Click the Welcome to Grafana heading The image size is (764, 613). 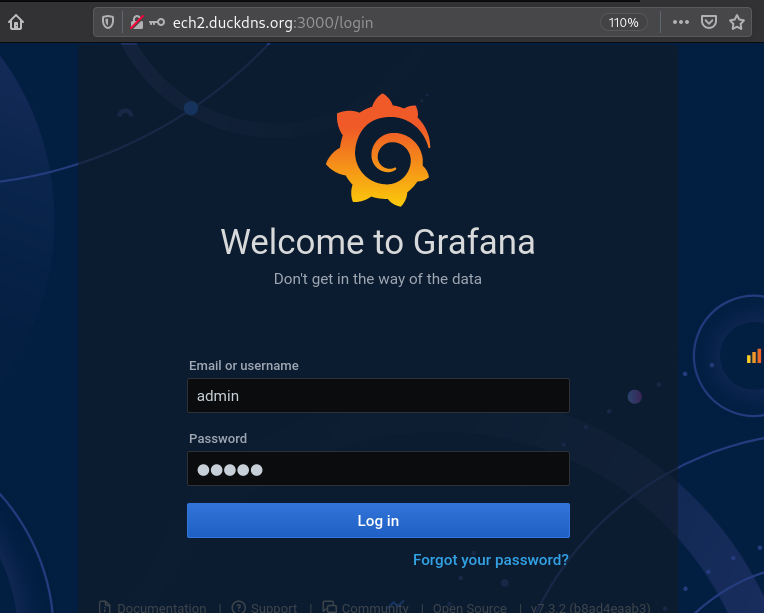[x=378, y=242]
